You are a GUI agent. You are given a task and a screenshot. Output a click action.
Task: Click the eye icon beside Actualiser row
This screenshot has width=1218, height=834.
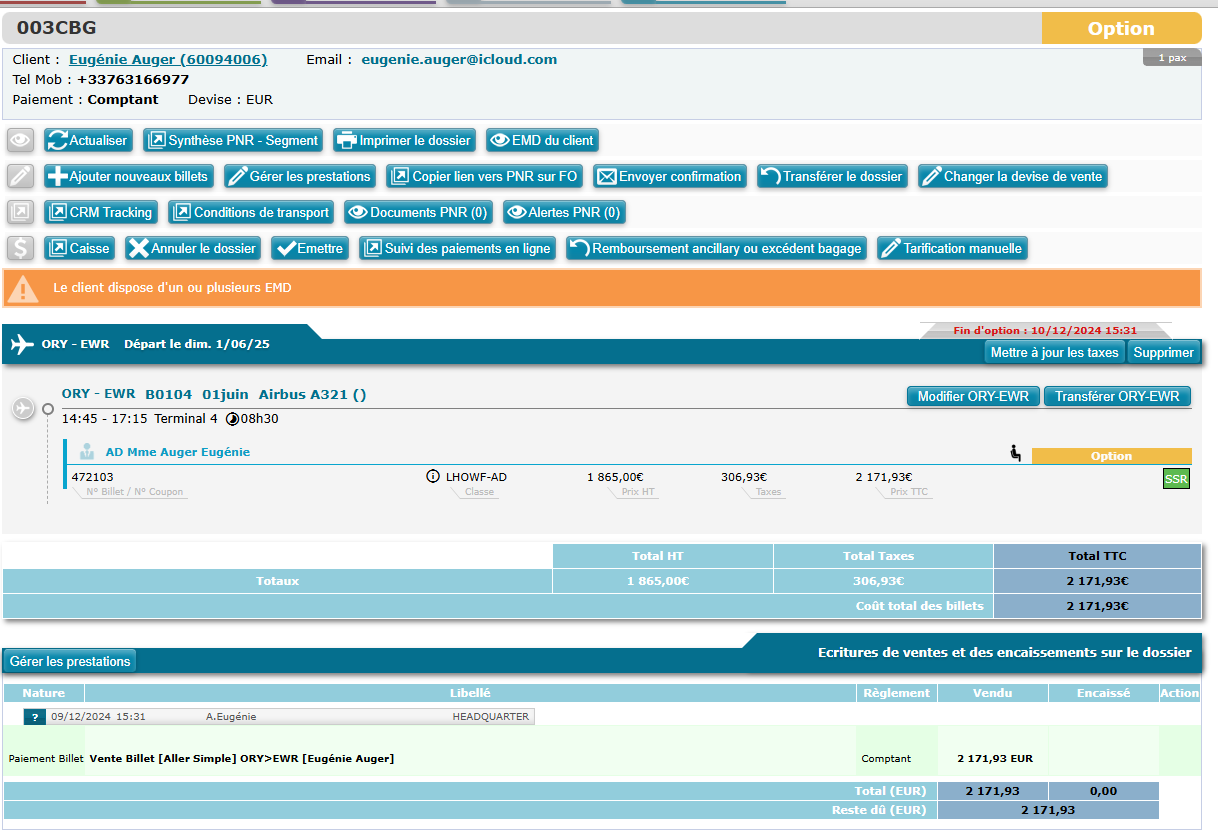[x=20, y=141]
